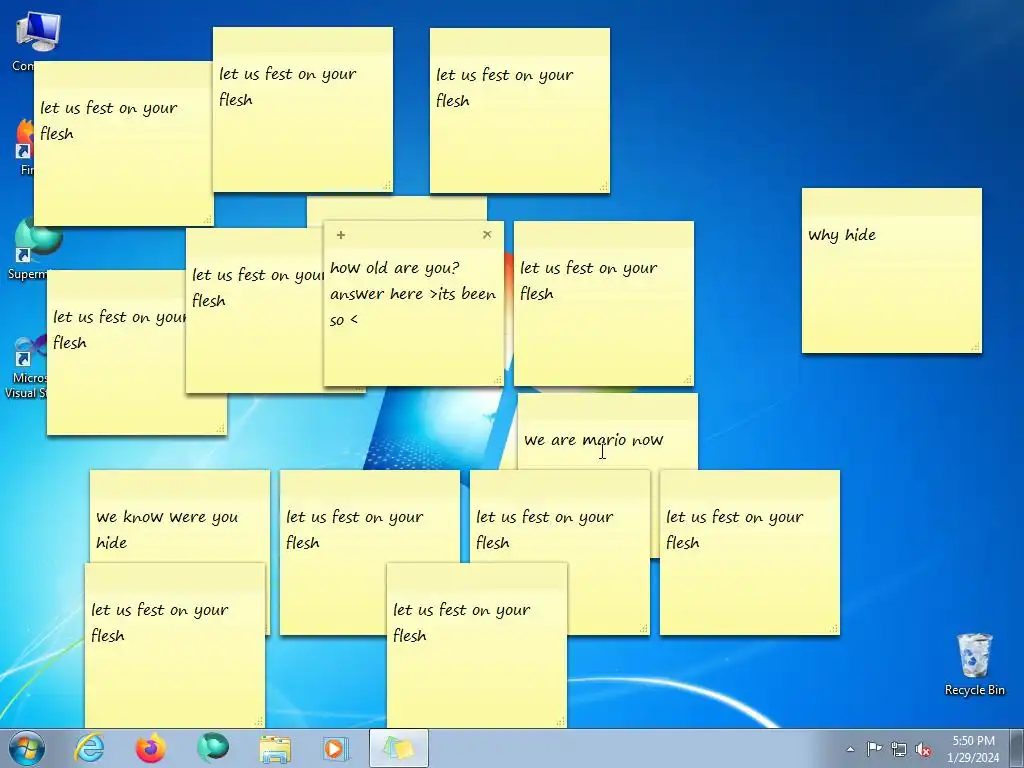1024x768 pixels.
Task: Launch Internet Explorer from the taskbar
Action: point(89,748)
